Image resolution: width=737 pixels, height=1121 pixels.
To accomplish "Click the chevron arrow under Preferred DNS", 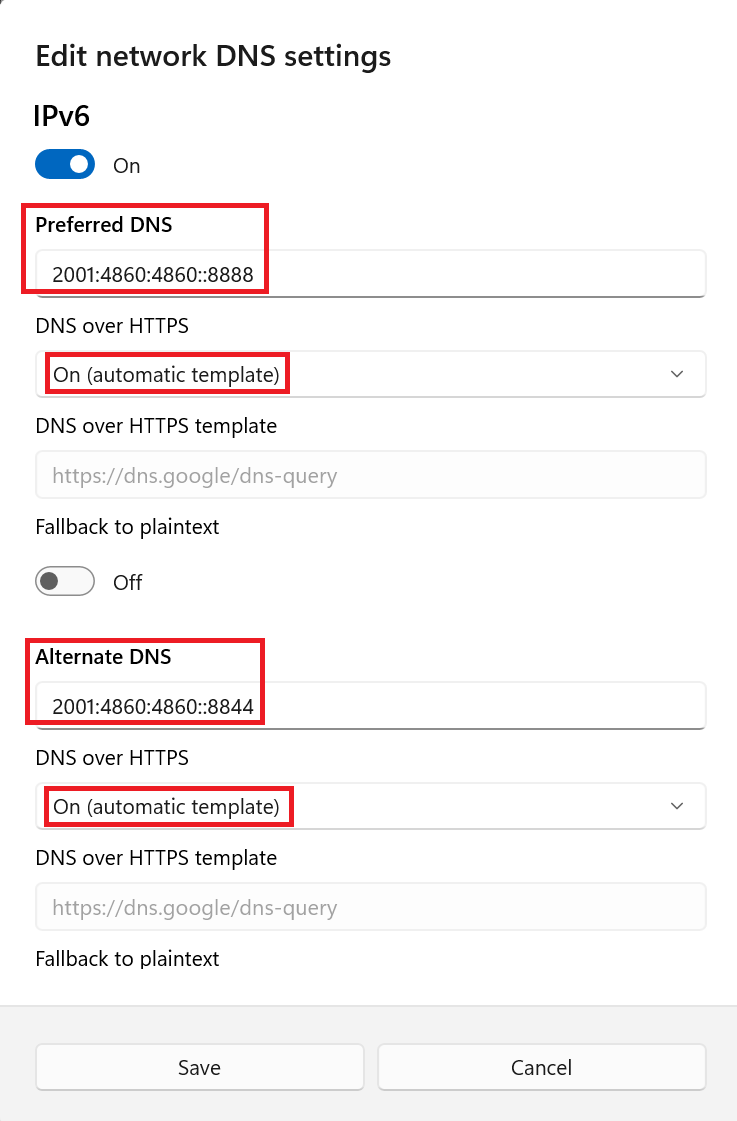I will (x=677, y=374).
